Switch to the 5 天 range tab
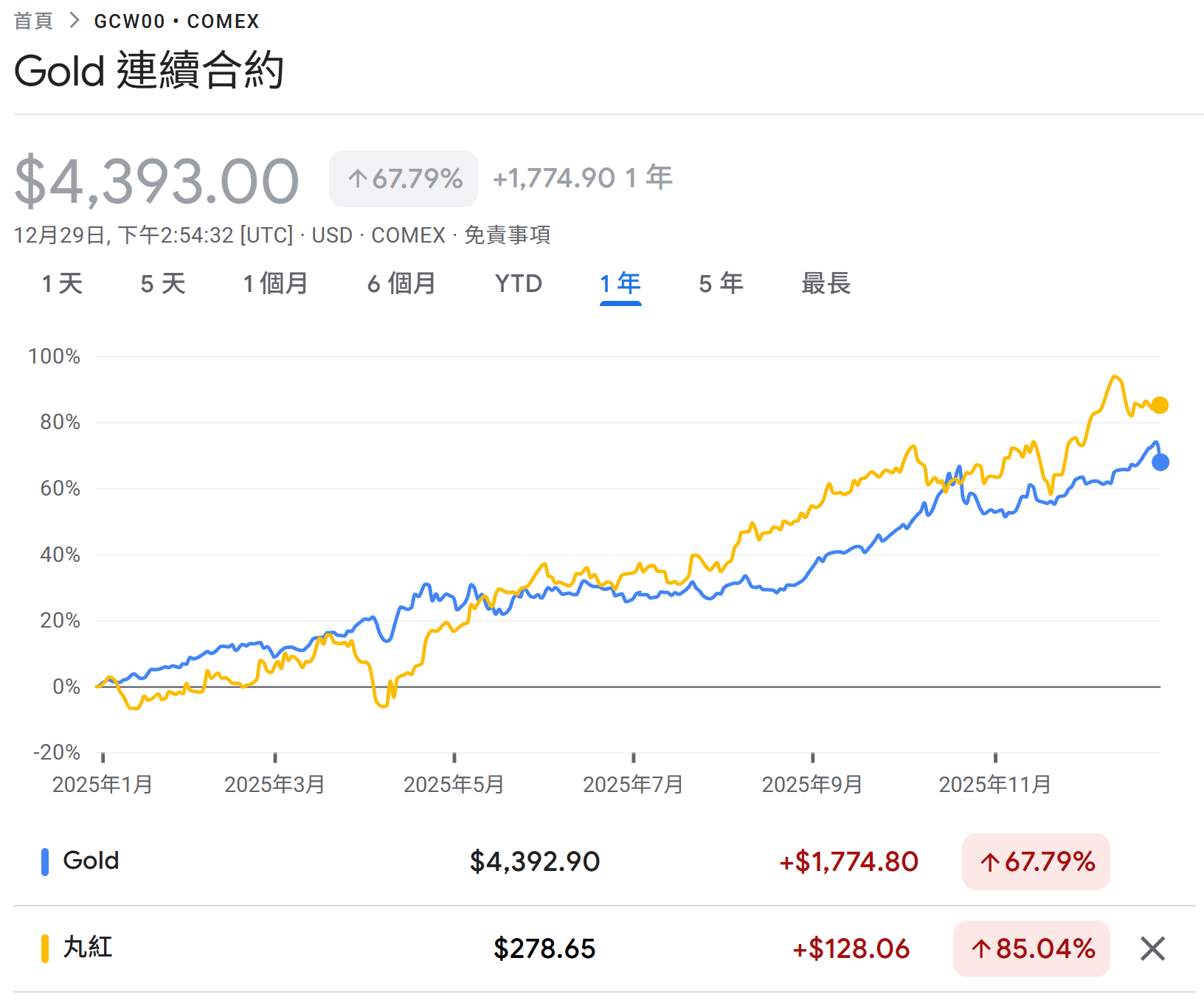Screen dimensions: 1204x1000 coord(162,283)
